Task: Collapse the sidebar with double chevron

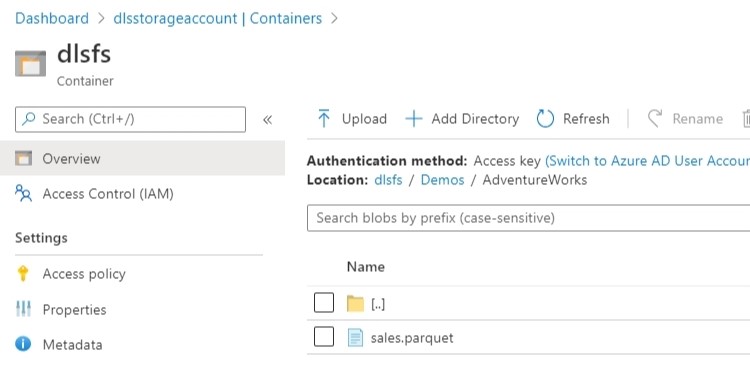Action: pyautogui.click(x=267, y=120)
